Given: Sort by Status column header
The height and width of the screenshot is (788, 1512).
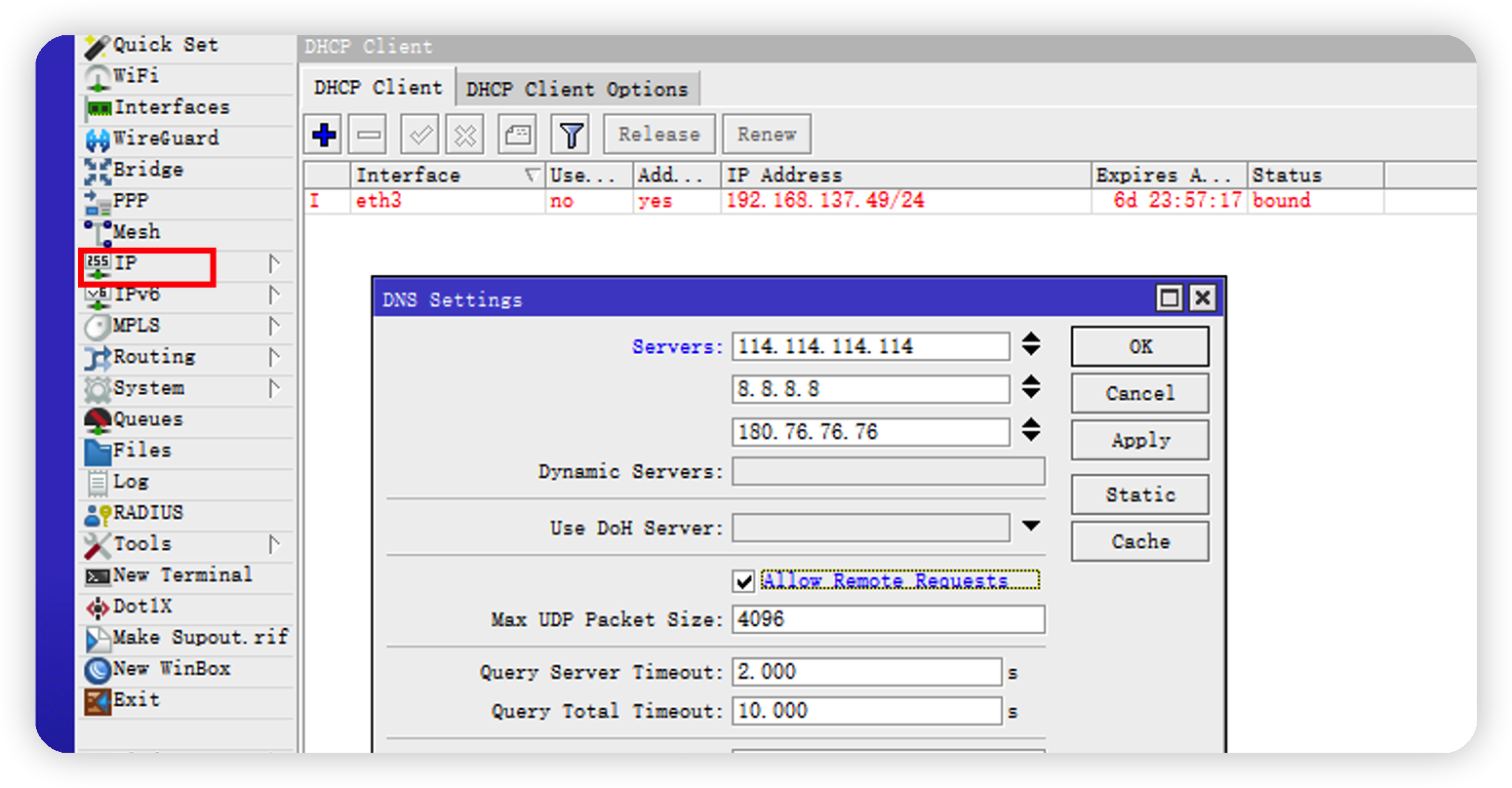Looking at the screenshot, I should pos(1316,176).
